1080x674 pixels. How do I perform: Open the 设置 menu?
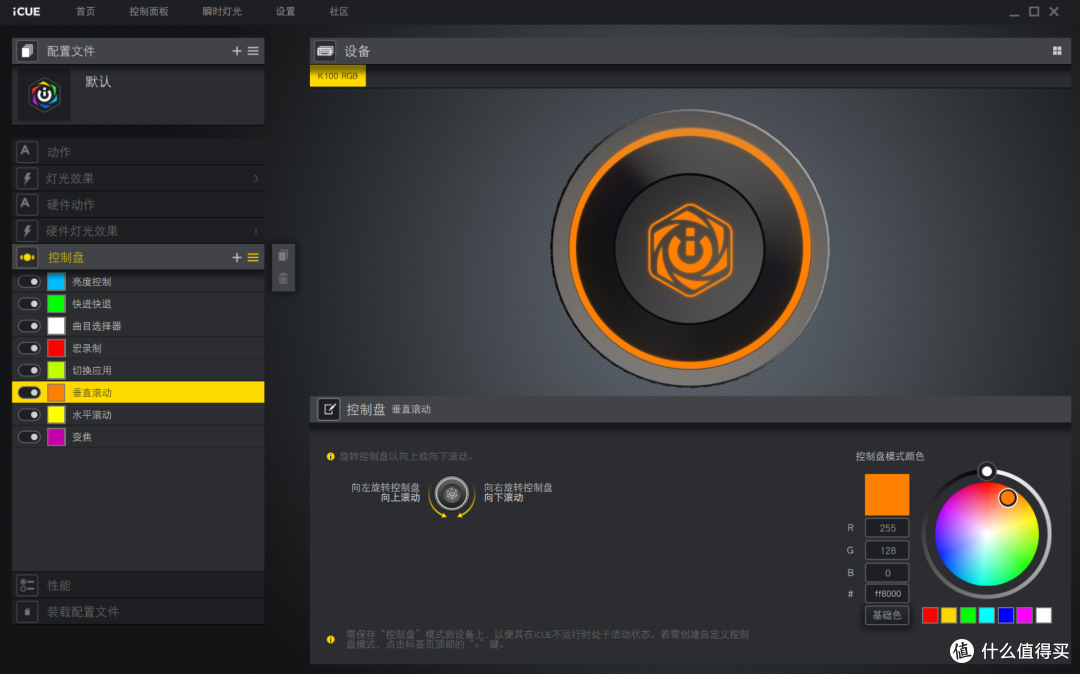[x=285, y=12]
